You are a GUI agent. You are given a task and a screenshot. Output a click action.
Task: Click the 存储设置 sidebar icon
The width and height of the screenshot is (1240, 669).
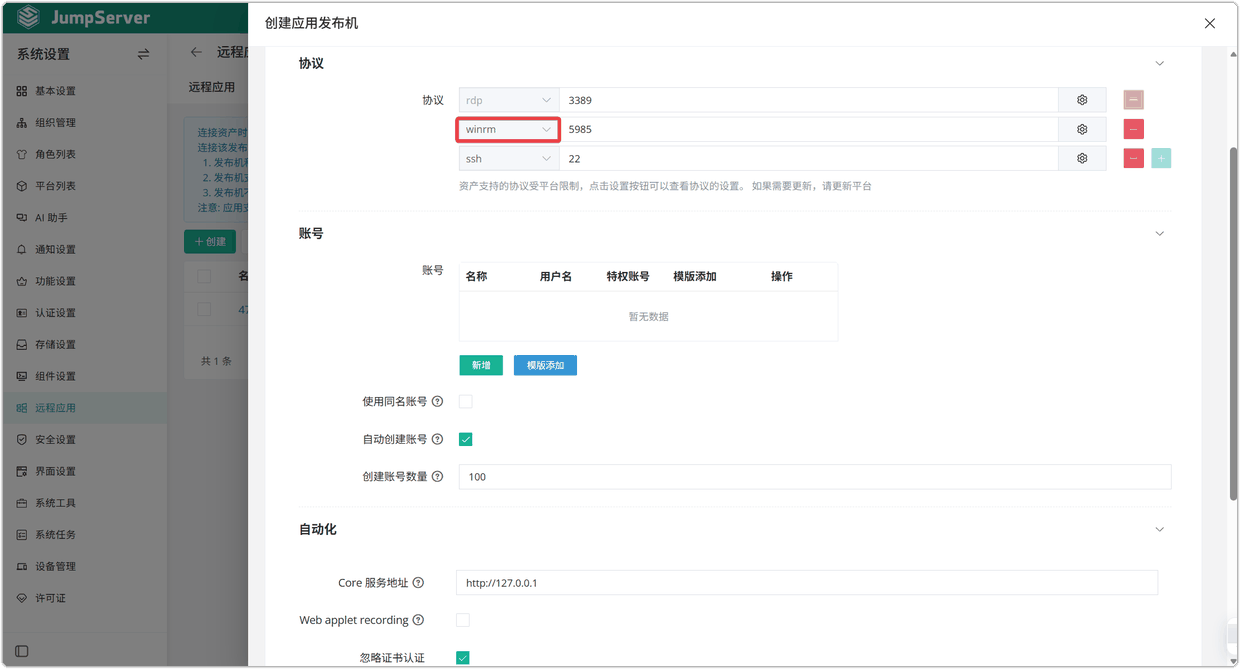22,345
